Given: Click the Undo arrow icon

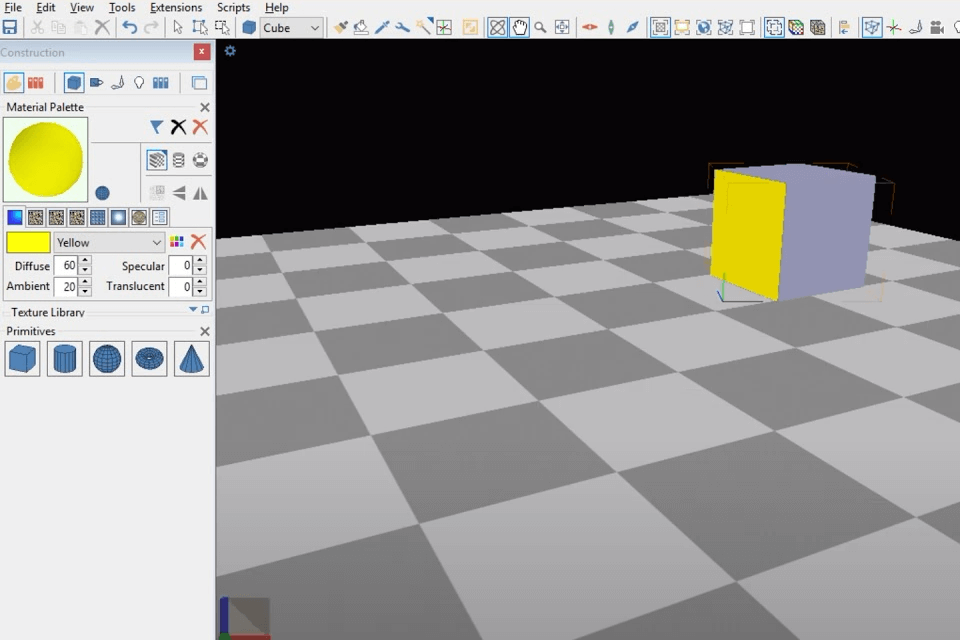Looking at the screenshot, I should 131,27.
